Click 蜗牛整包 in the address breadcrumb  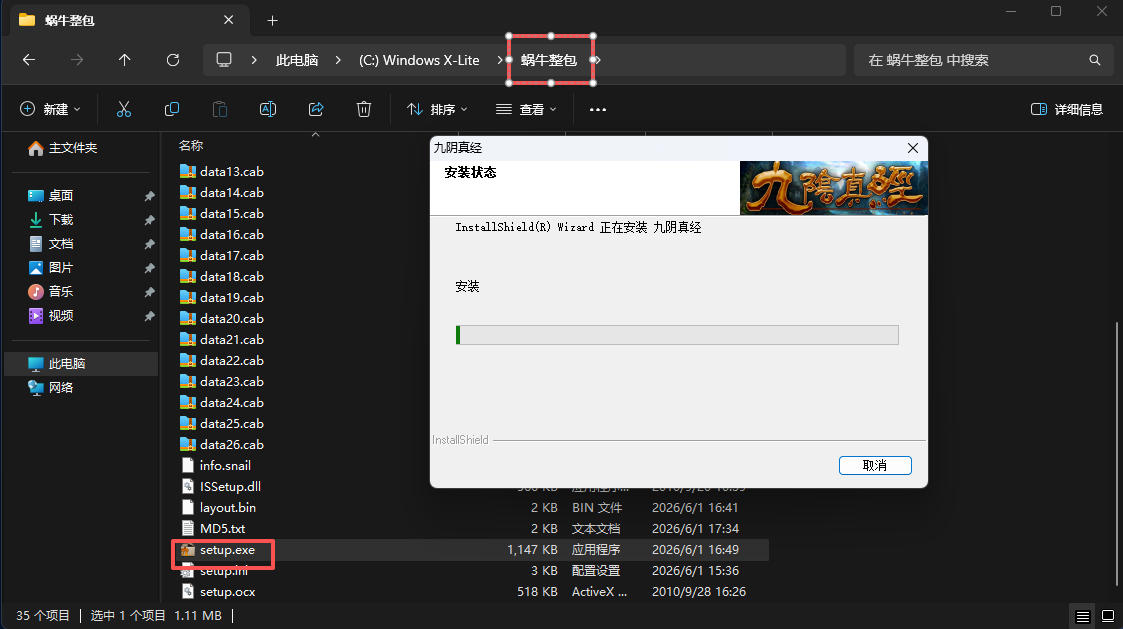549,60
